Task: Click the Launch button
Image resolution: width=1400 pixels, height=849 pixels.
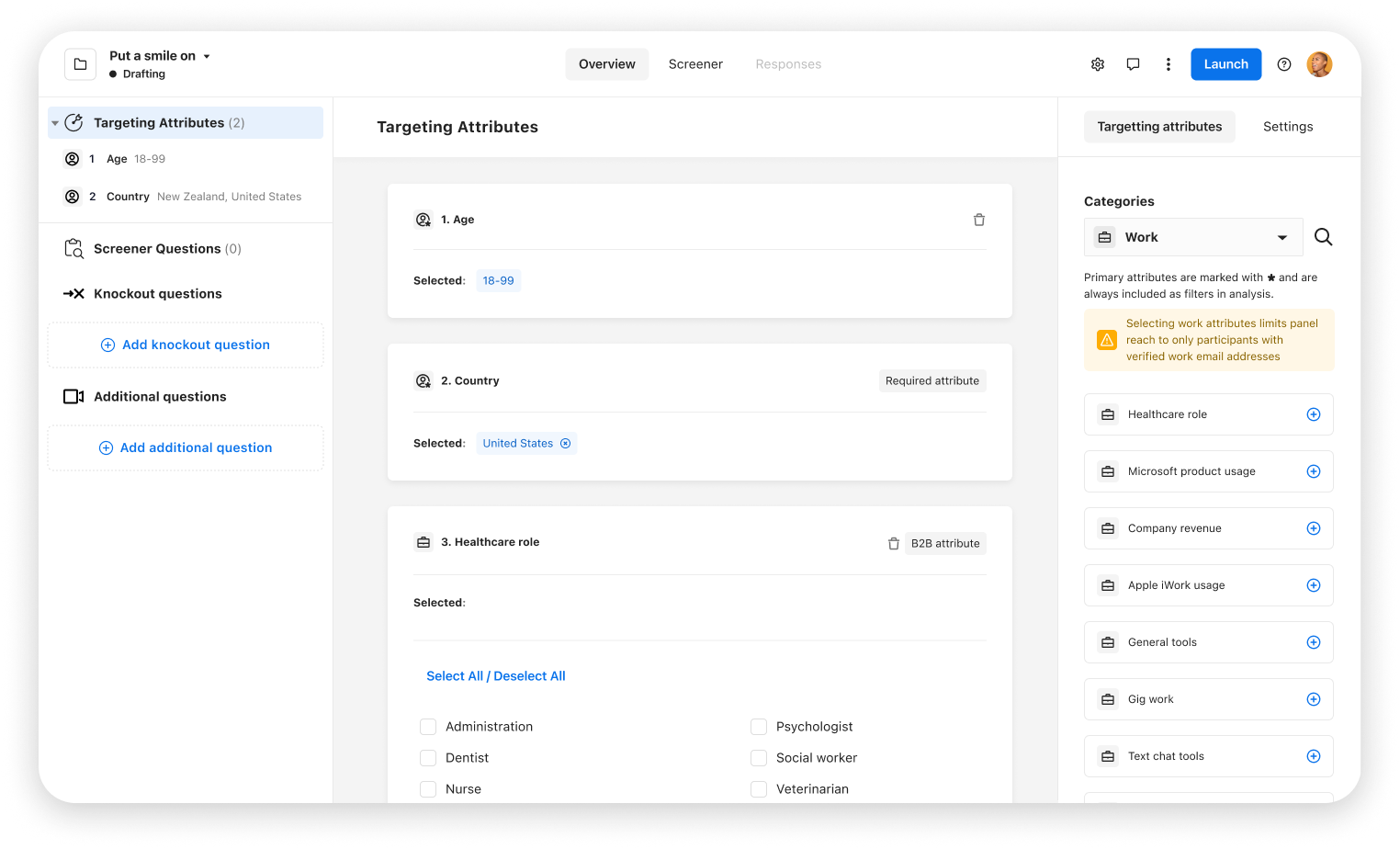Action: click(1225, 63)
